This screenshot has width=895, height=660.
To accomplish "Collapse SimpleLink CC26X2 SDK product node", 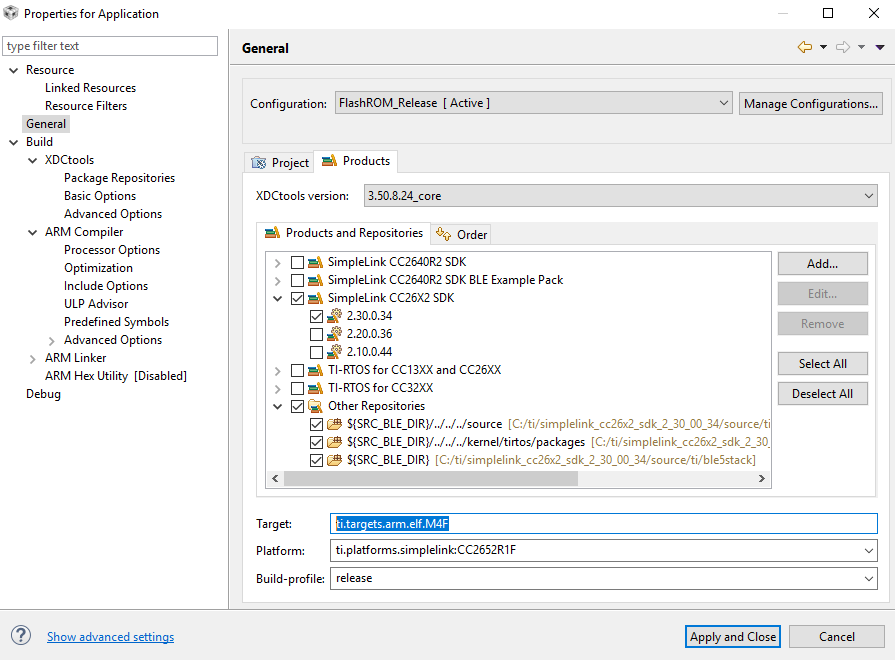I will click(x=277, y=299).
